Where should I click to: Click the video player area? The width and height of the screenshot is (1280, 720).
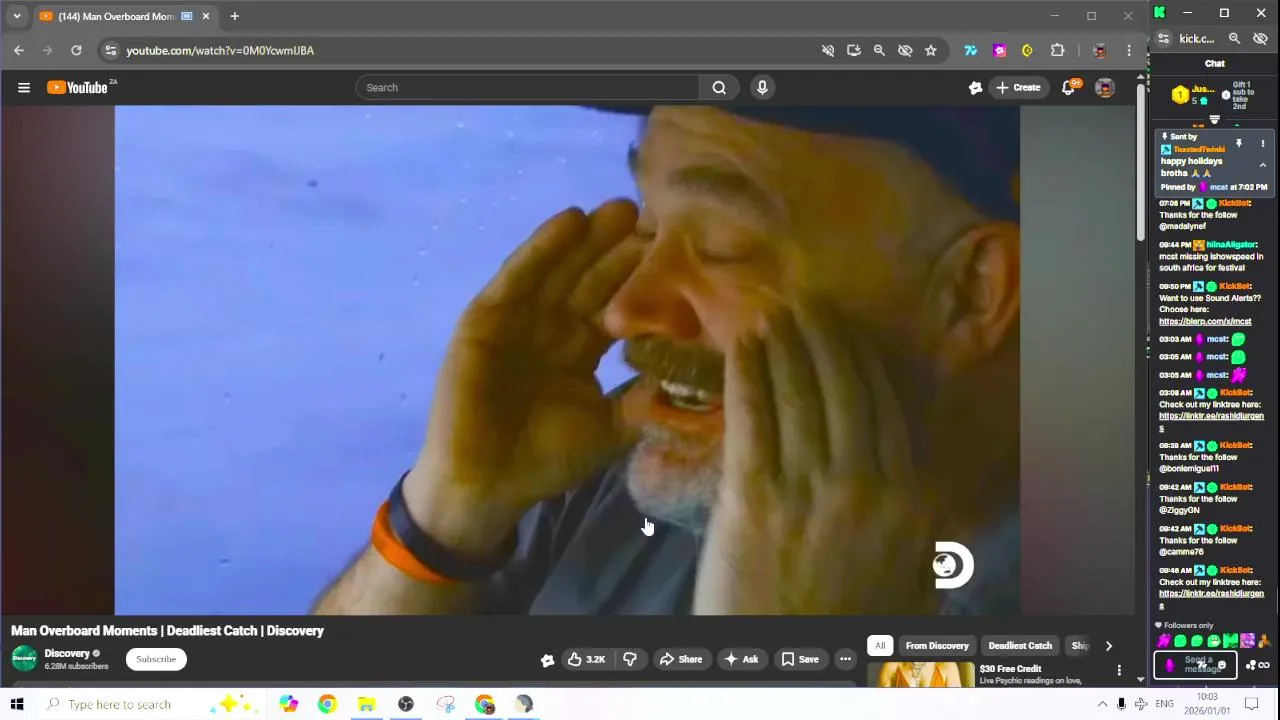pos(567,360)
